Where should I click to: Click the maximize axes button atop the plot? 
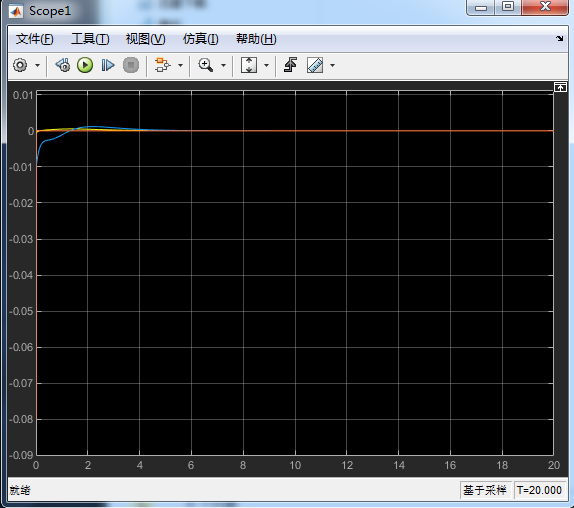[x=560, y=87]
